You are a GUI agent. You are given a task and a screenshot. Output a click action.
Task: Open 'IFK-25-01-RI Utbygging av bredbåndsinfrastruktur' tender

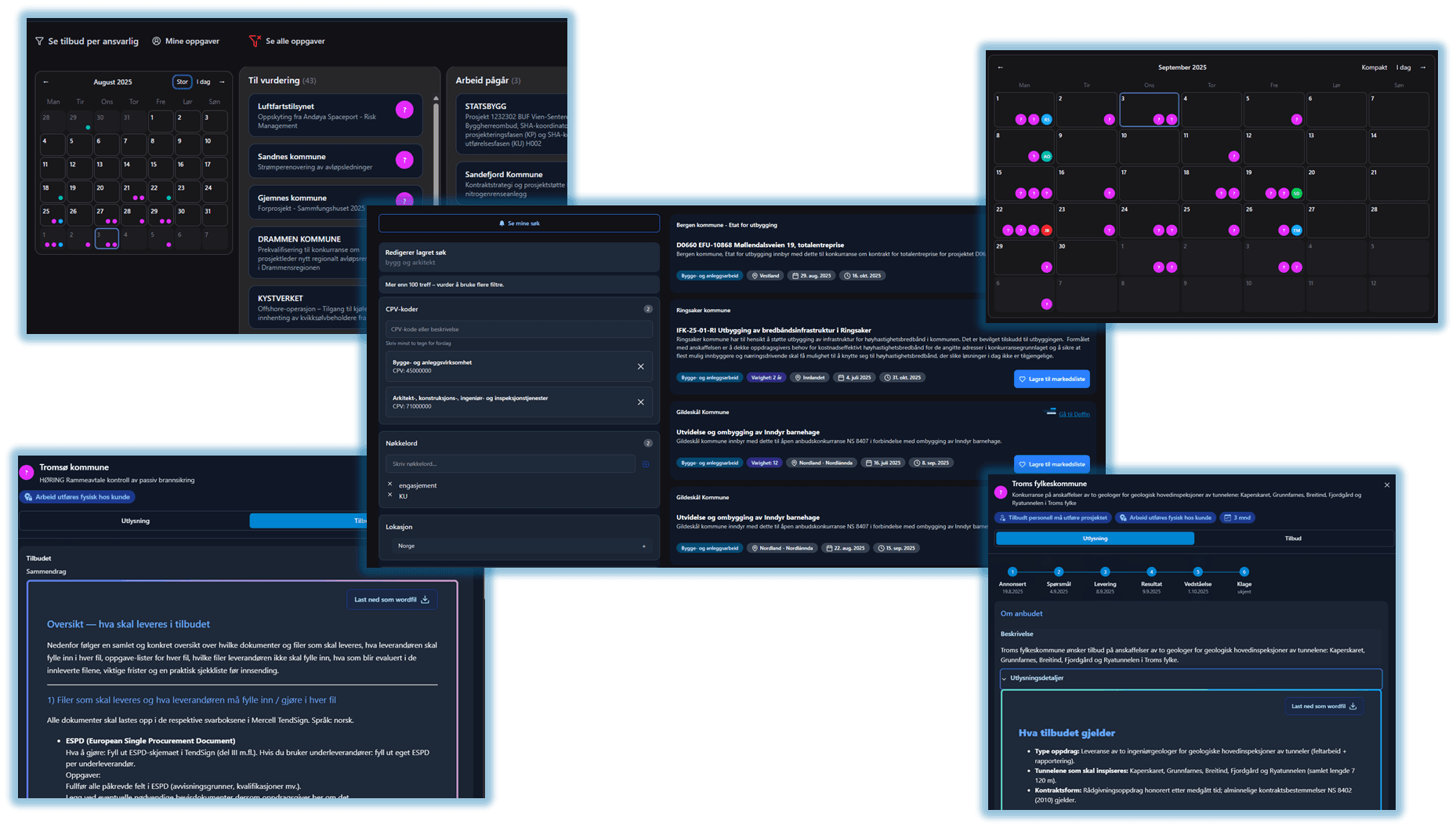(773, 330)
